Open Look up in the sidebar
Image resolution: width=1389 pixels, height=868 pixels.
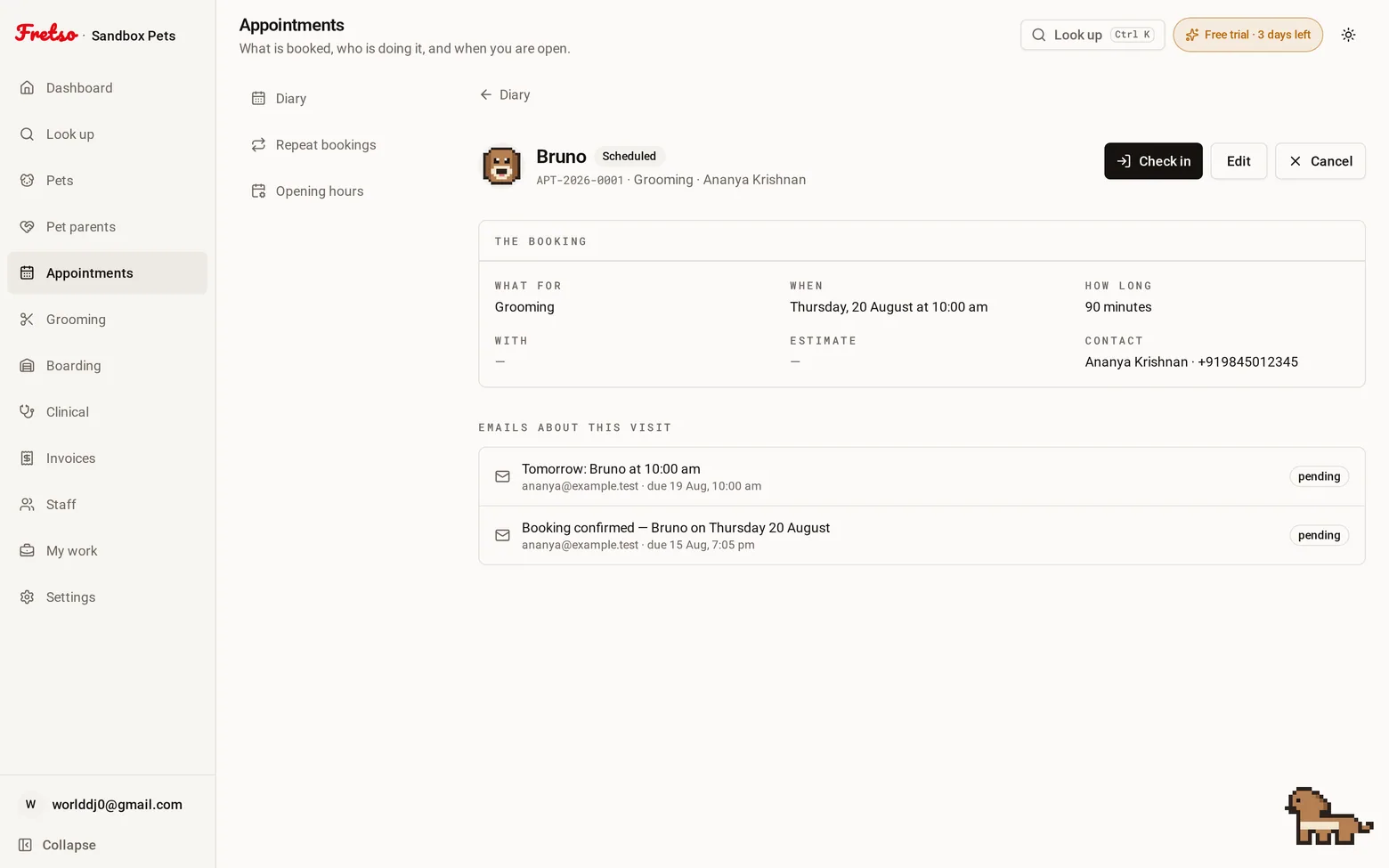pos(107,134)
